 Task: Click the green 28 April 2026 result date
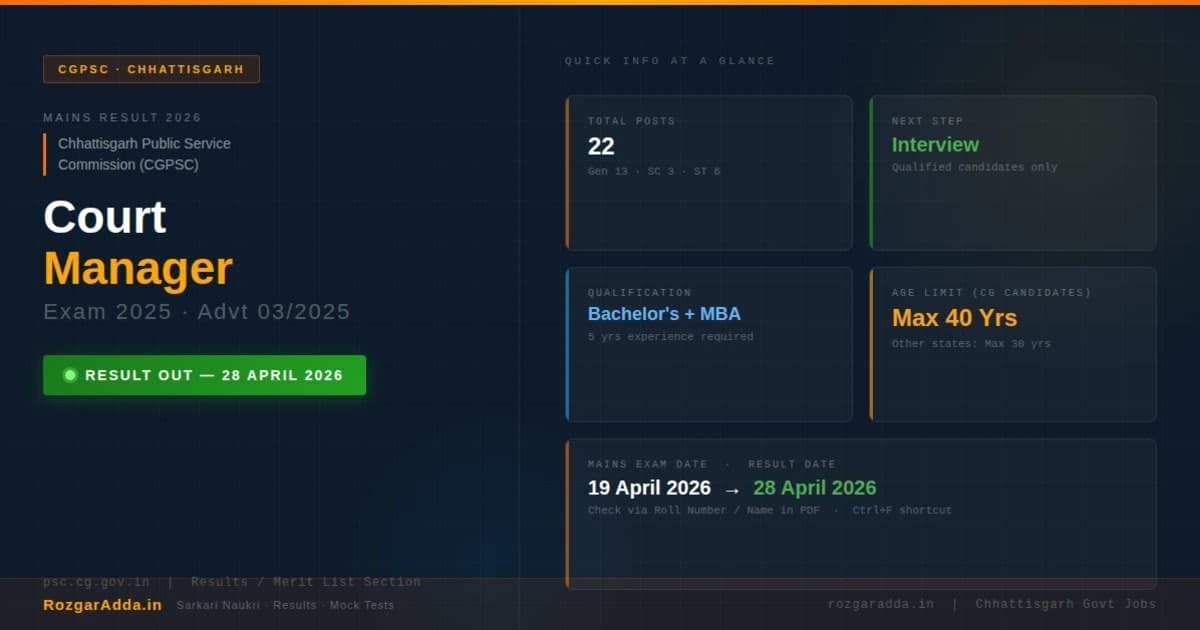point(814,488)
